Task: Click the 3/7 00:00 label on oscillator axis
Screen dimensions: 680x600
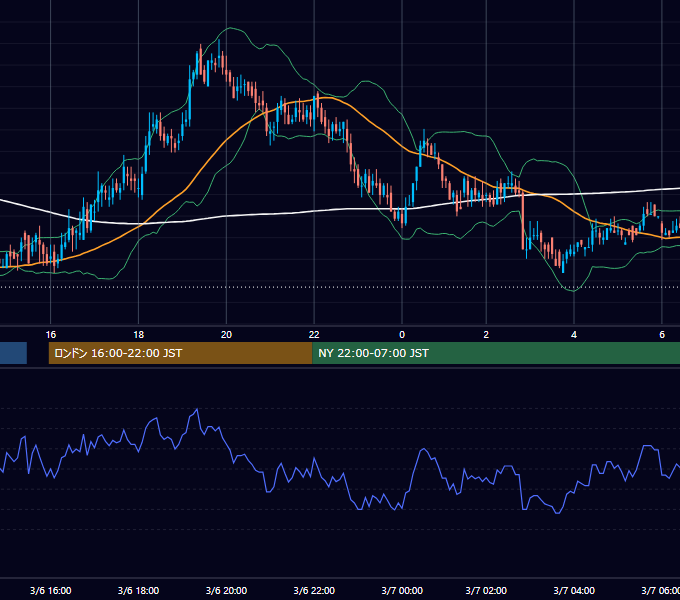Action: pos(402,590)
